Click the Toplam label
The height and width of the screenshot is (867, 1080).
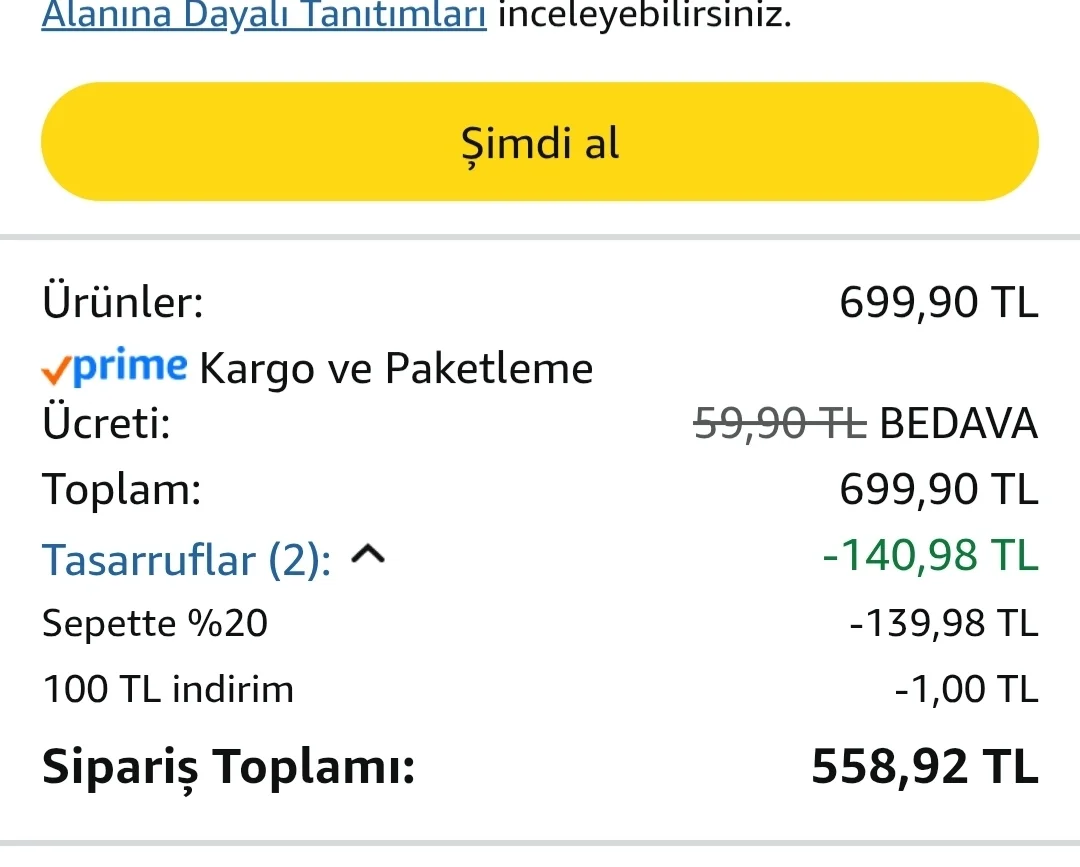(121, 490)
